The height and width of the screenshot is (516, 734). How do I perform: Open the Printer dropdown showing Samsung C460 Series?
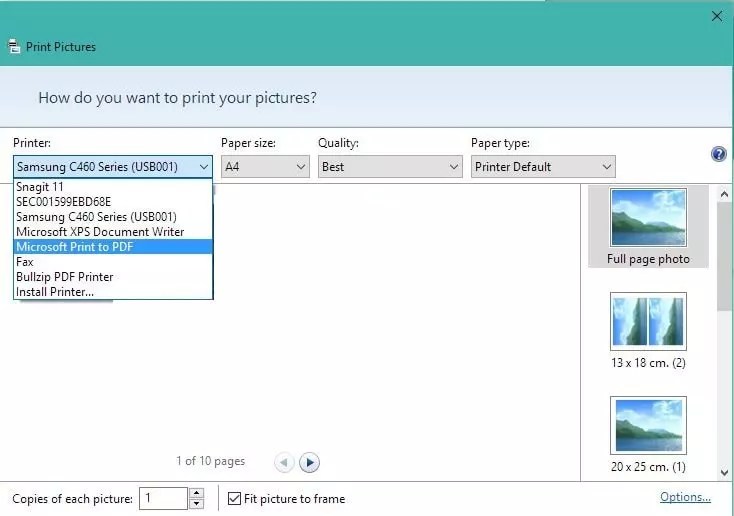pyautogui.click(x=113, y=167)
